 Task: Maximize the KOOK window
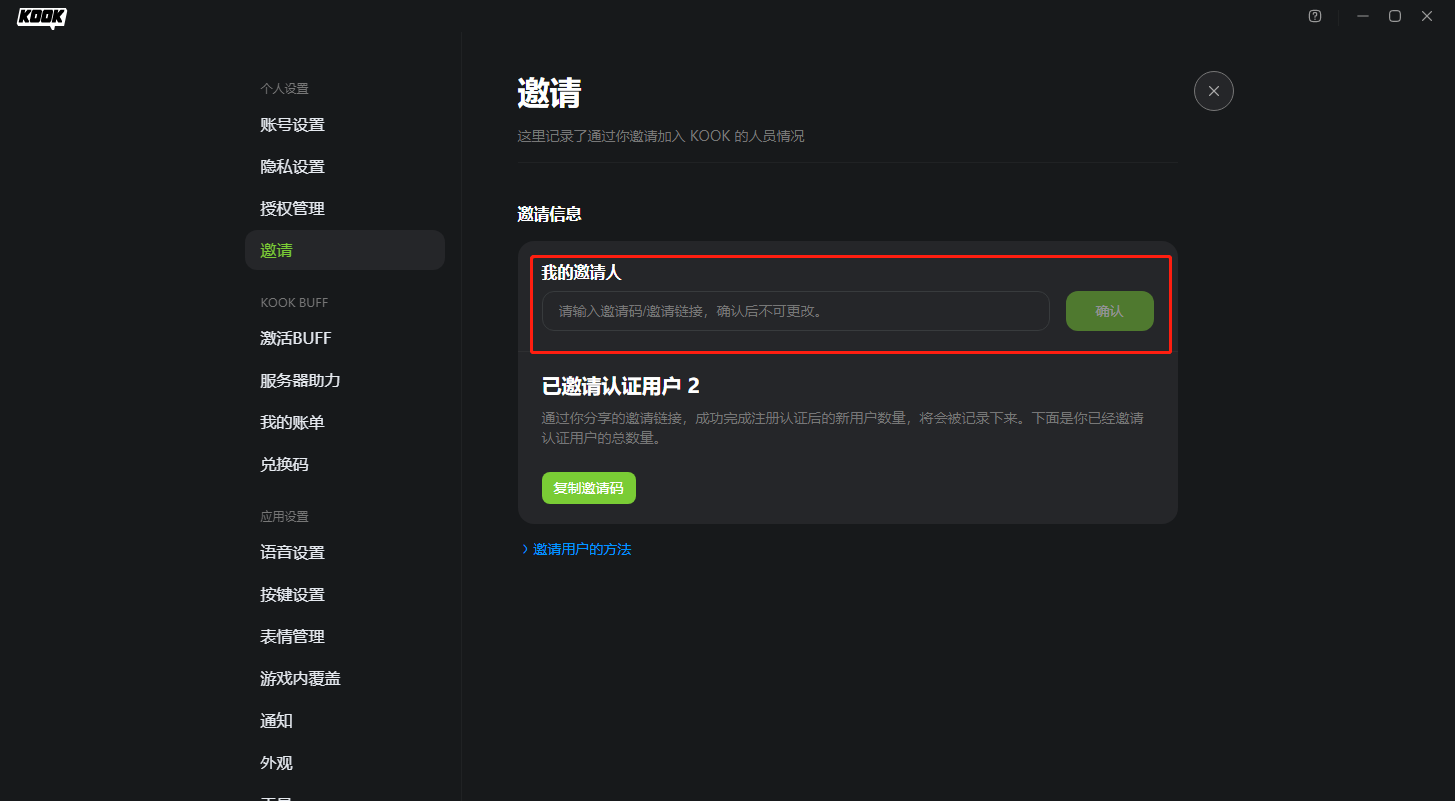tap(1395, 16)
